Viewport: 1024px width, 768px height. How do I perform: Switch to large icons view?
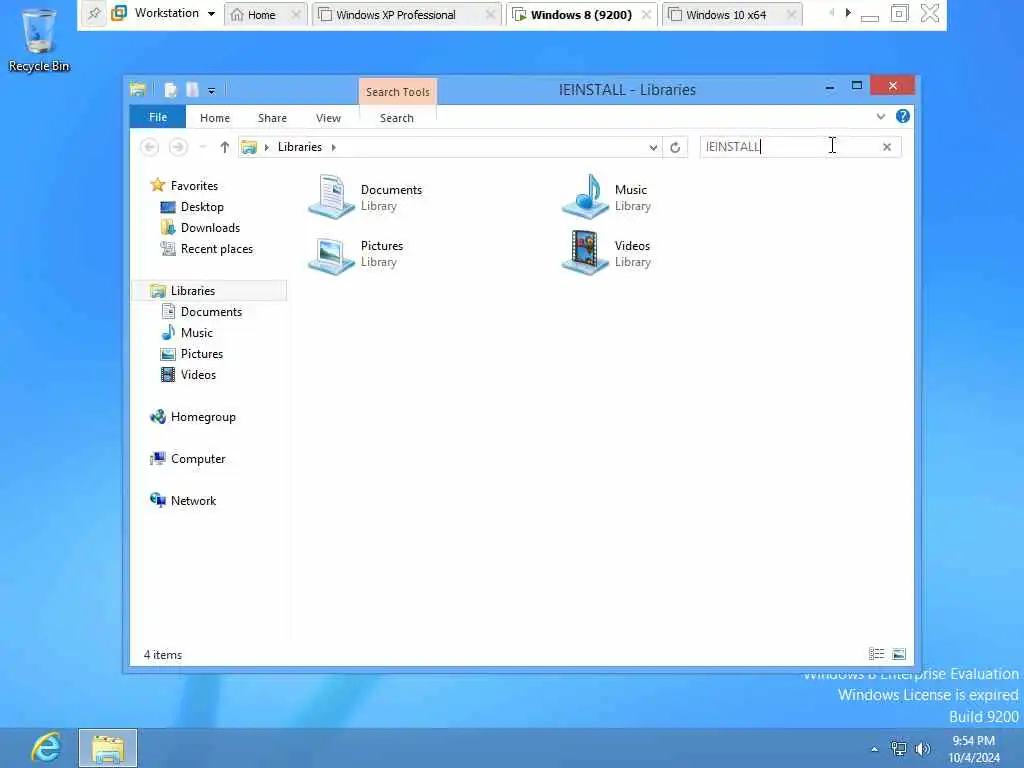[x=899, y=654]
